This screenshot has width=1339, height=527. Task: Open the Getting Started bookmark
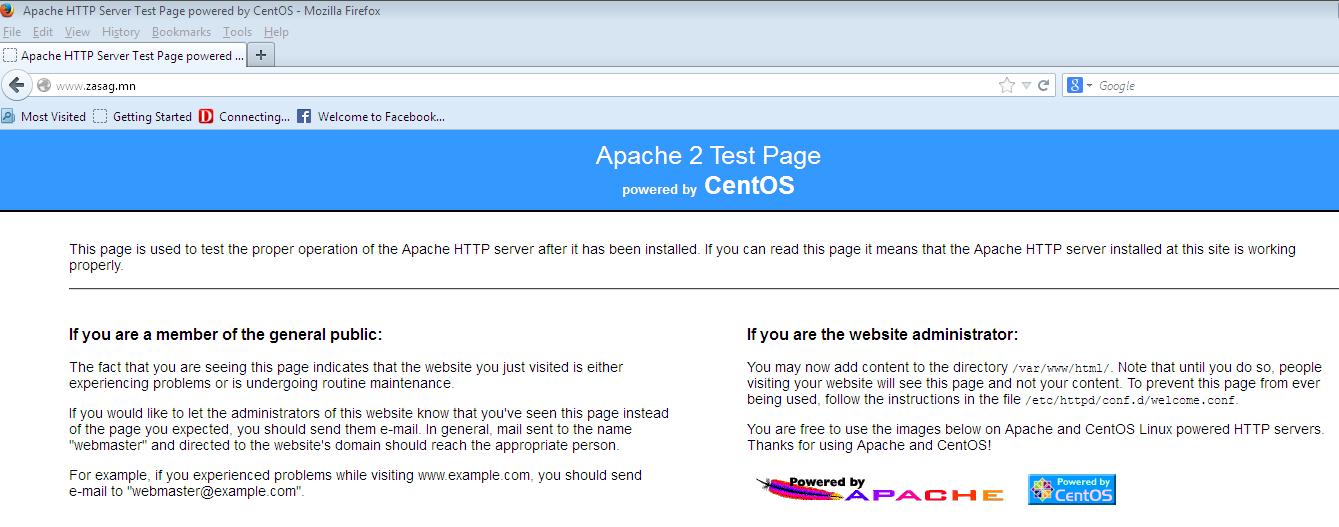point(143,116)
